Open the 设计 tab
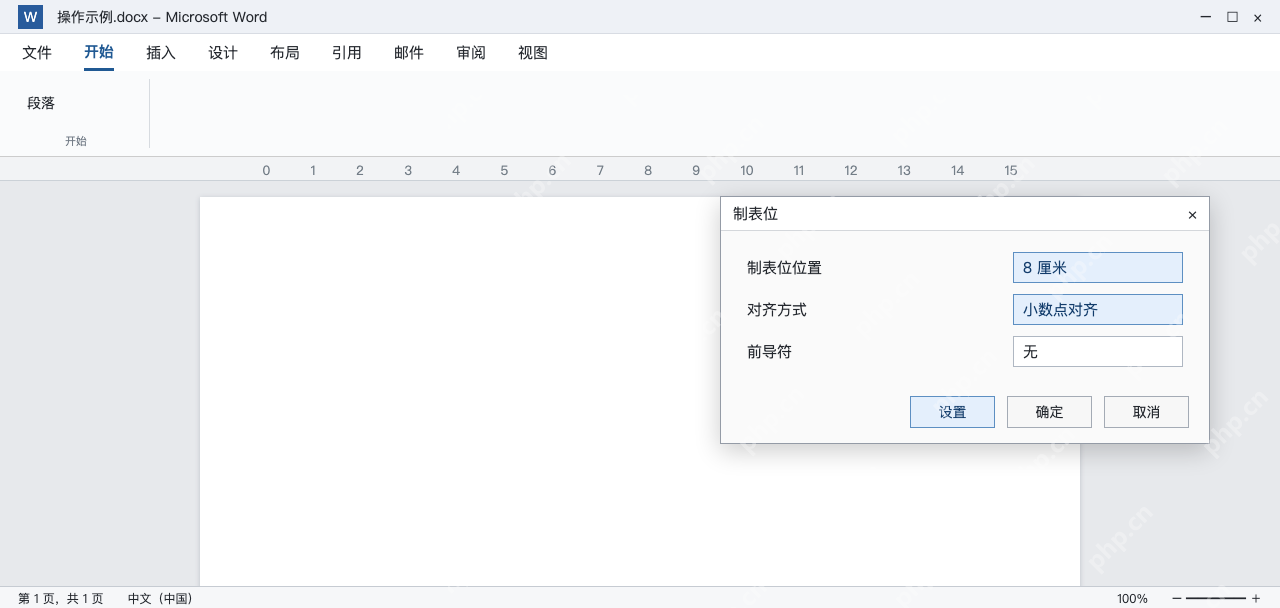Image resolution: width=1280 pixels, height=608 pixels. point(223,53)
